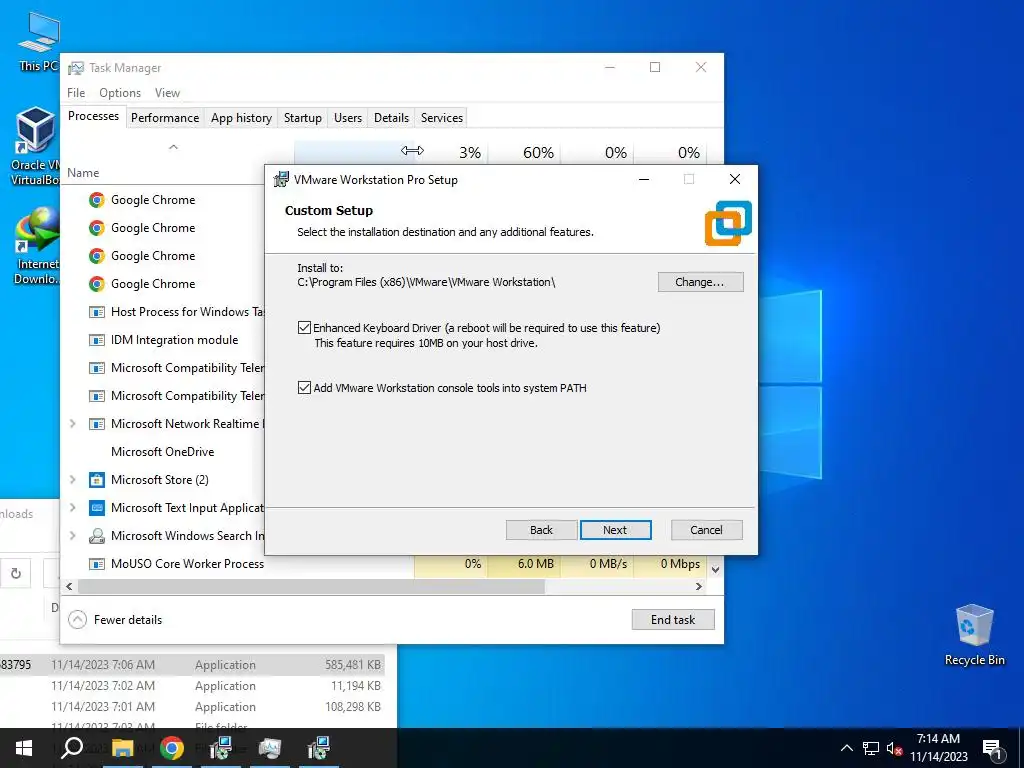Click Next in VMware setup
The image size is (1024, 768).
615,530
